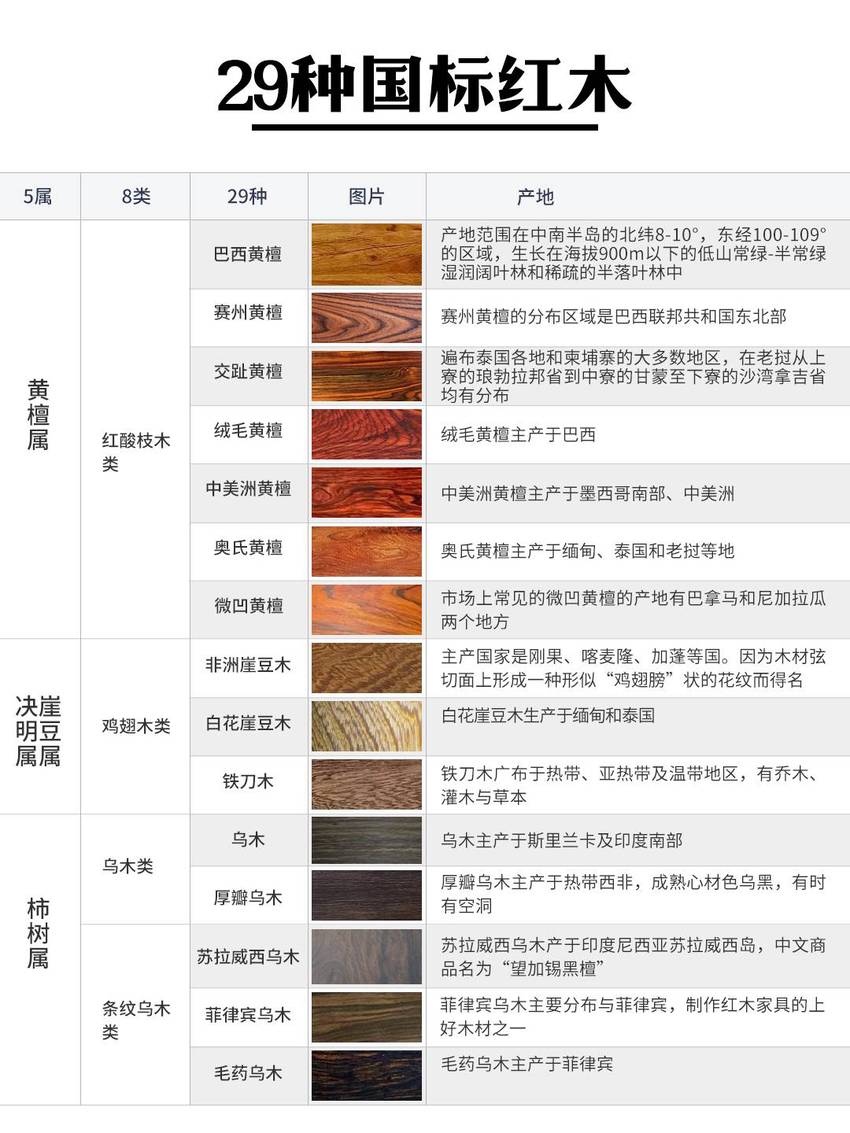The image size is (850, 1133).
Task: Click the 交趾黄檀 origin description about 泰国各地
Action: 634,376
